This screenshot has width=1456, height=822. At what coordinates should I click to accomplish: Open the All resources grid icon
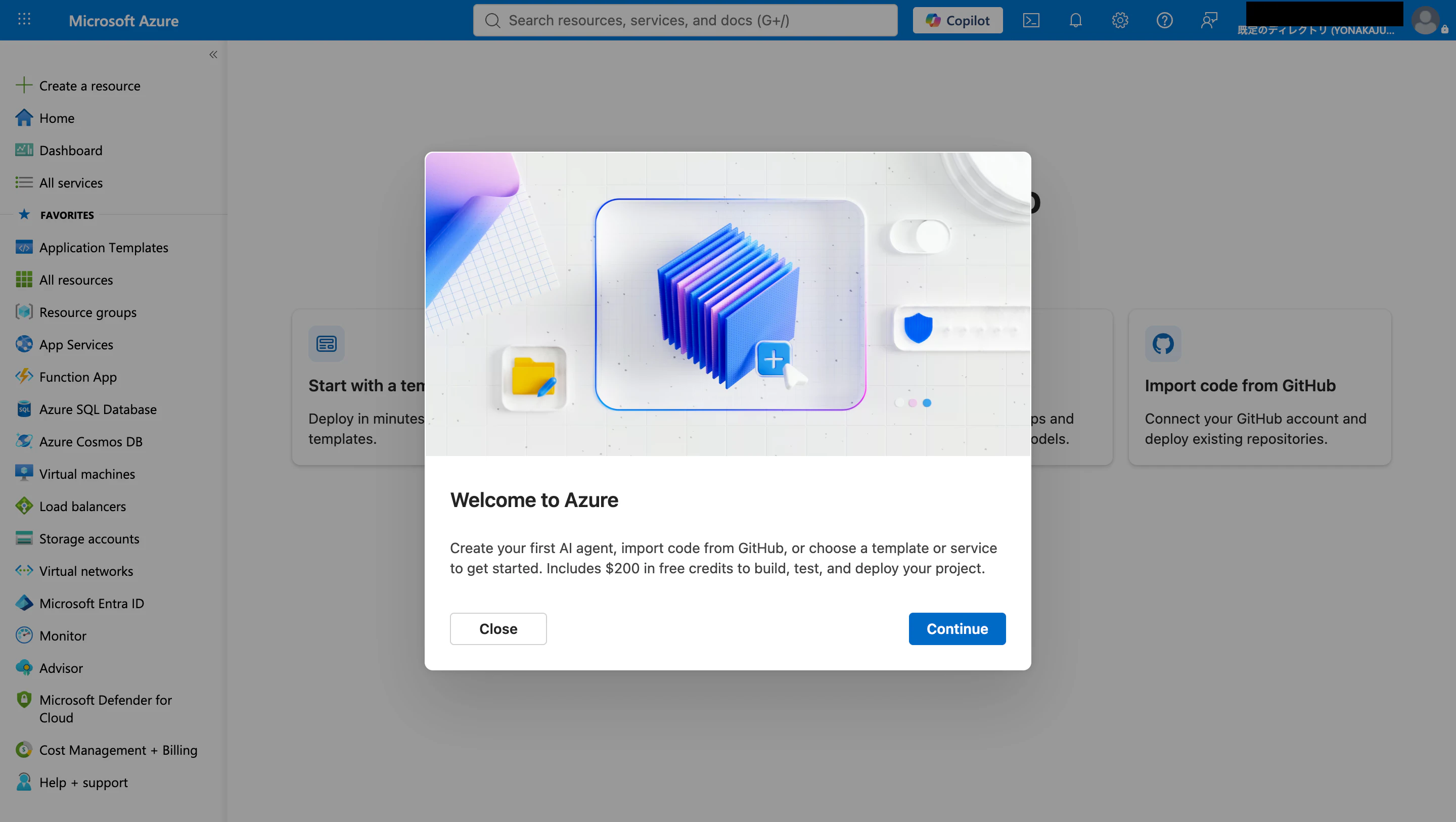click(x=24, y=279)
